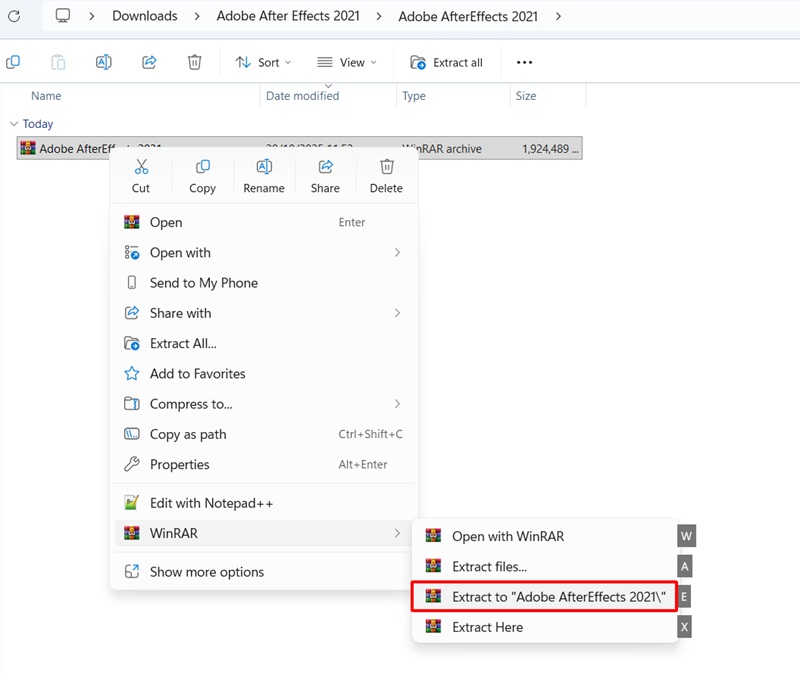This screenshot has width=800, height=678.
Task: Open the View dropdown
Action: click(x=347, y=62)
